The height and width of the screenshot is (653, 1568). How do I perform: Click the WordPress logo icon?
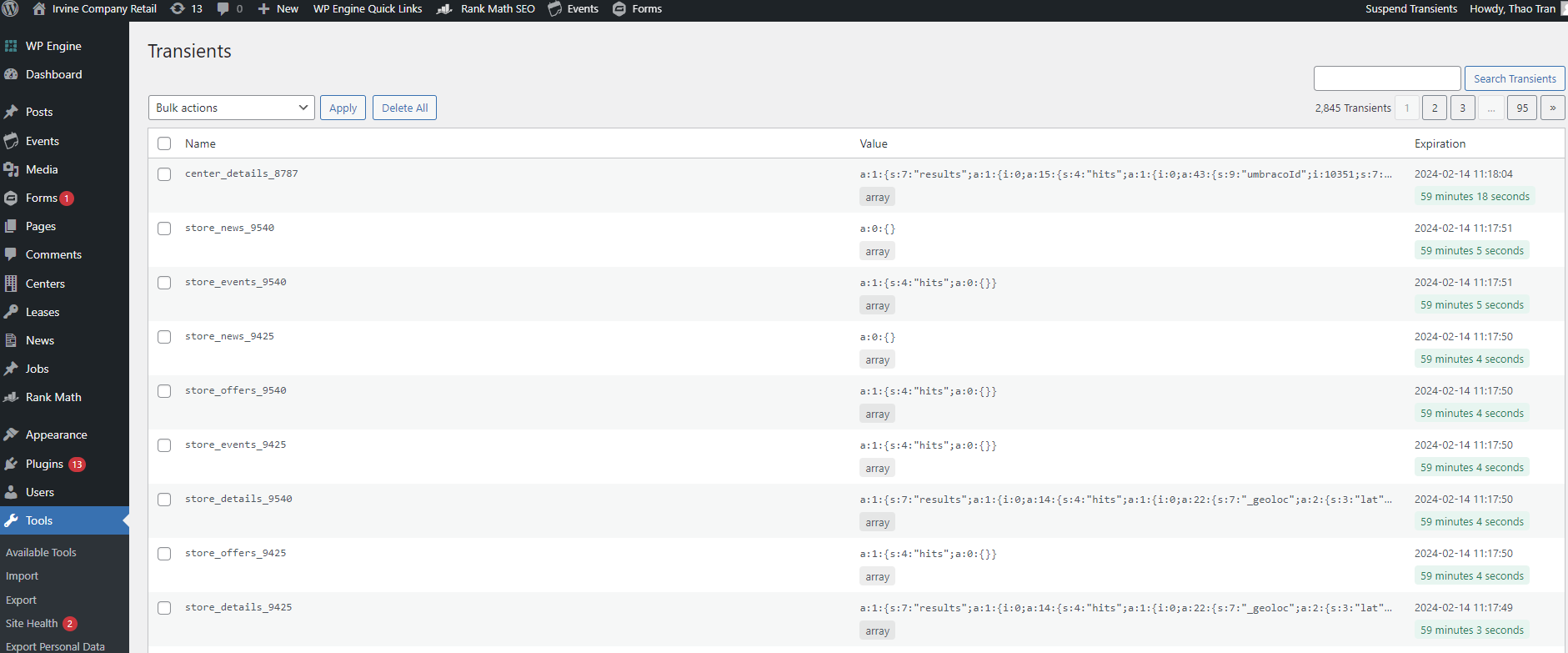click(x=10, y=9)
